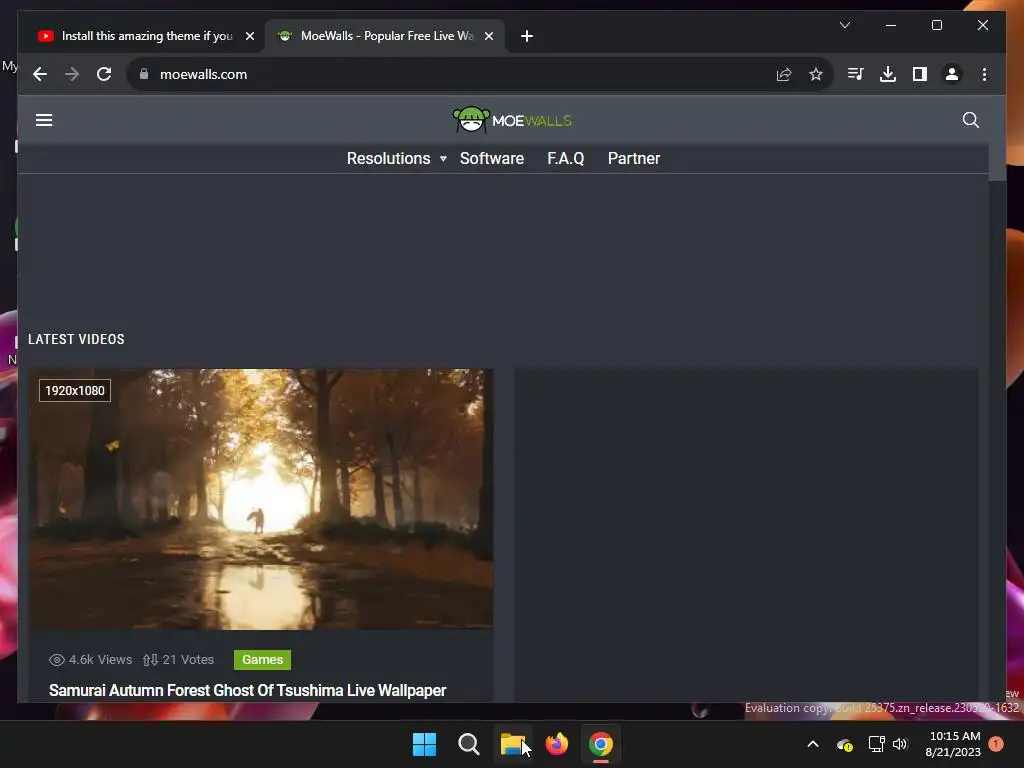
Task: Click the Chrome taskbar icon
Action: 601,744
